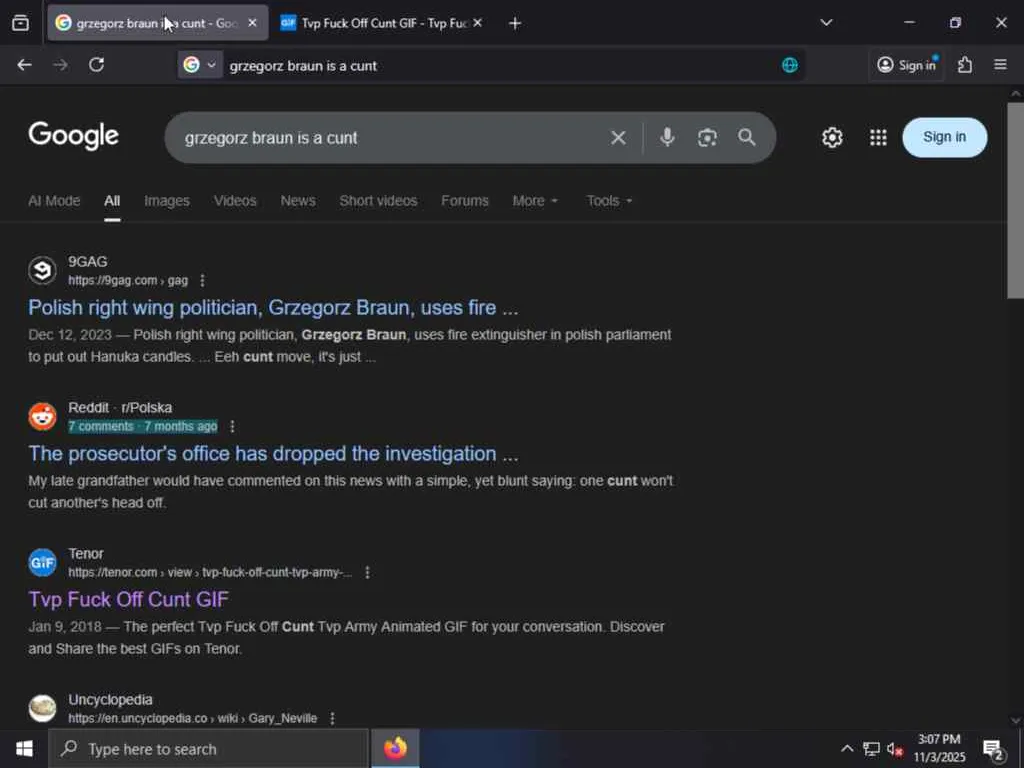
Task: Click the https://tenor.com › view URL breadcrumb
Action: click(x=210, y=572)
